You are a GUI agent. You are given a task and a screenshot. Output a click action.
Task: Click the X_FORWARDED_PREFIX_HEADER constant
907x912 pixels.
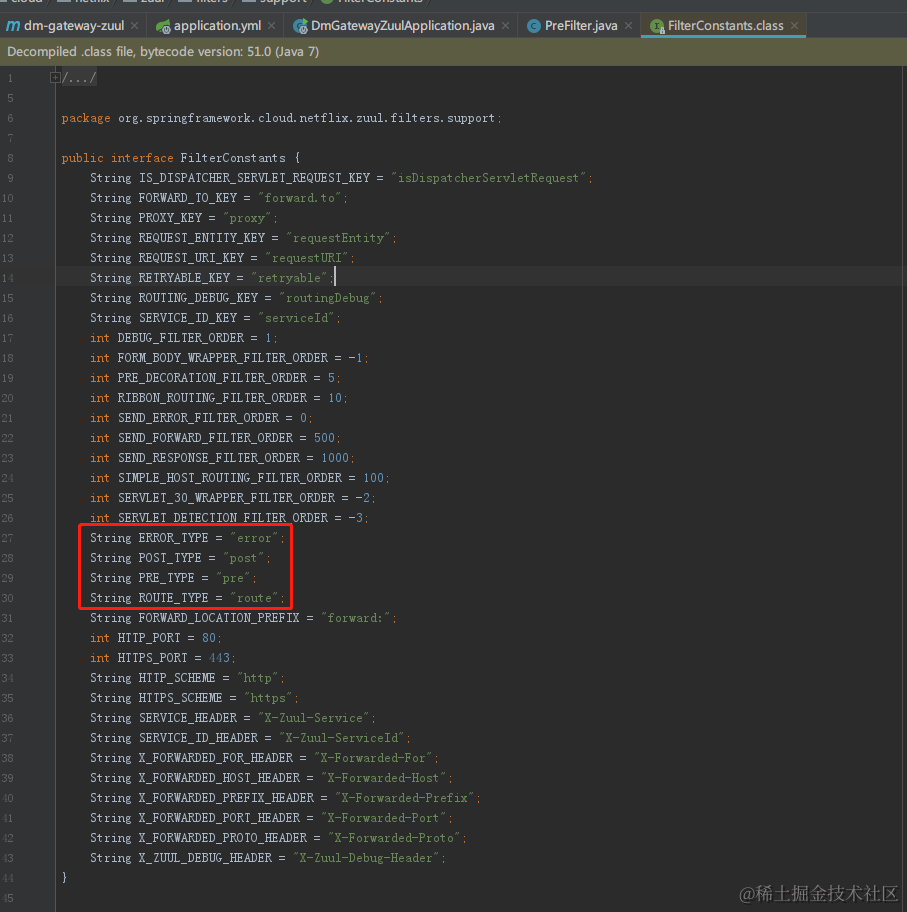(226, 799)
